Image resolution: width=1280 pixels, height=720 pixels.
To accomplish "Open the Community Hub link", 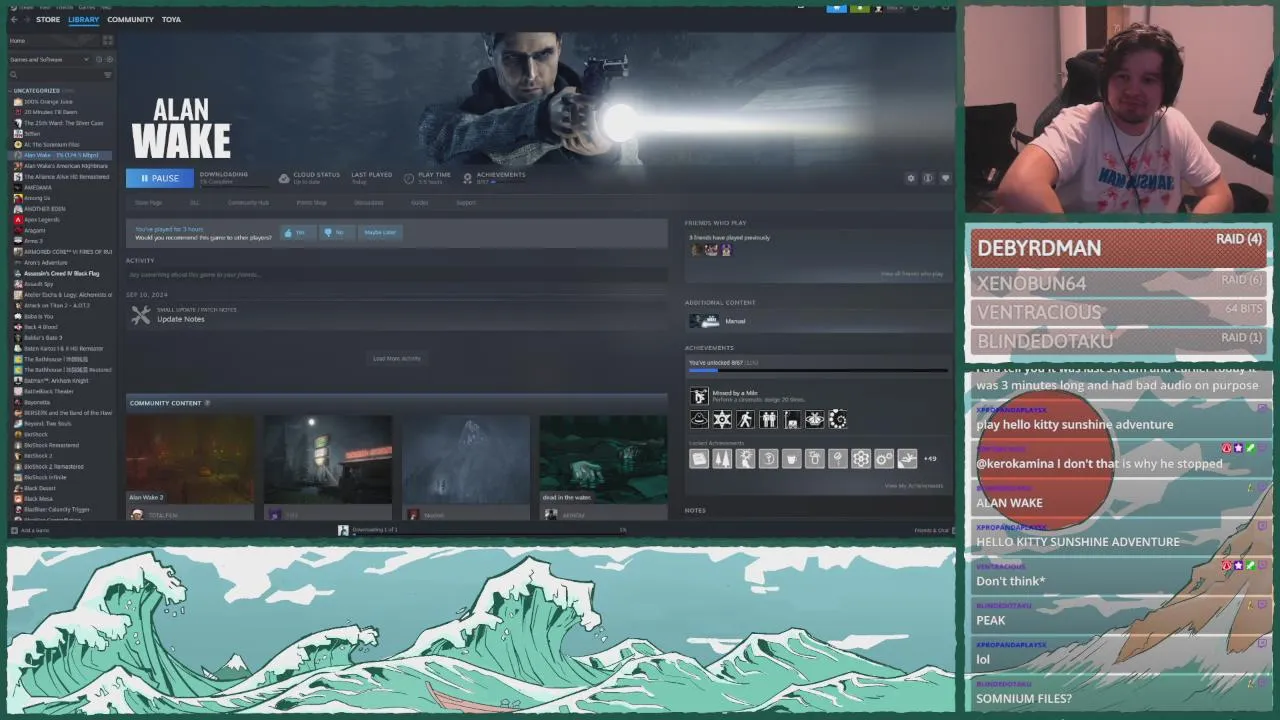I will (x=248, y=203).
